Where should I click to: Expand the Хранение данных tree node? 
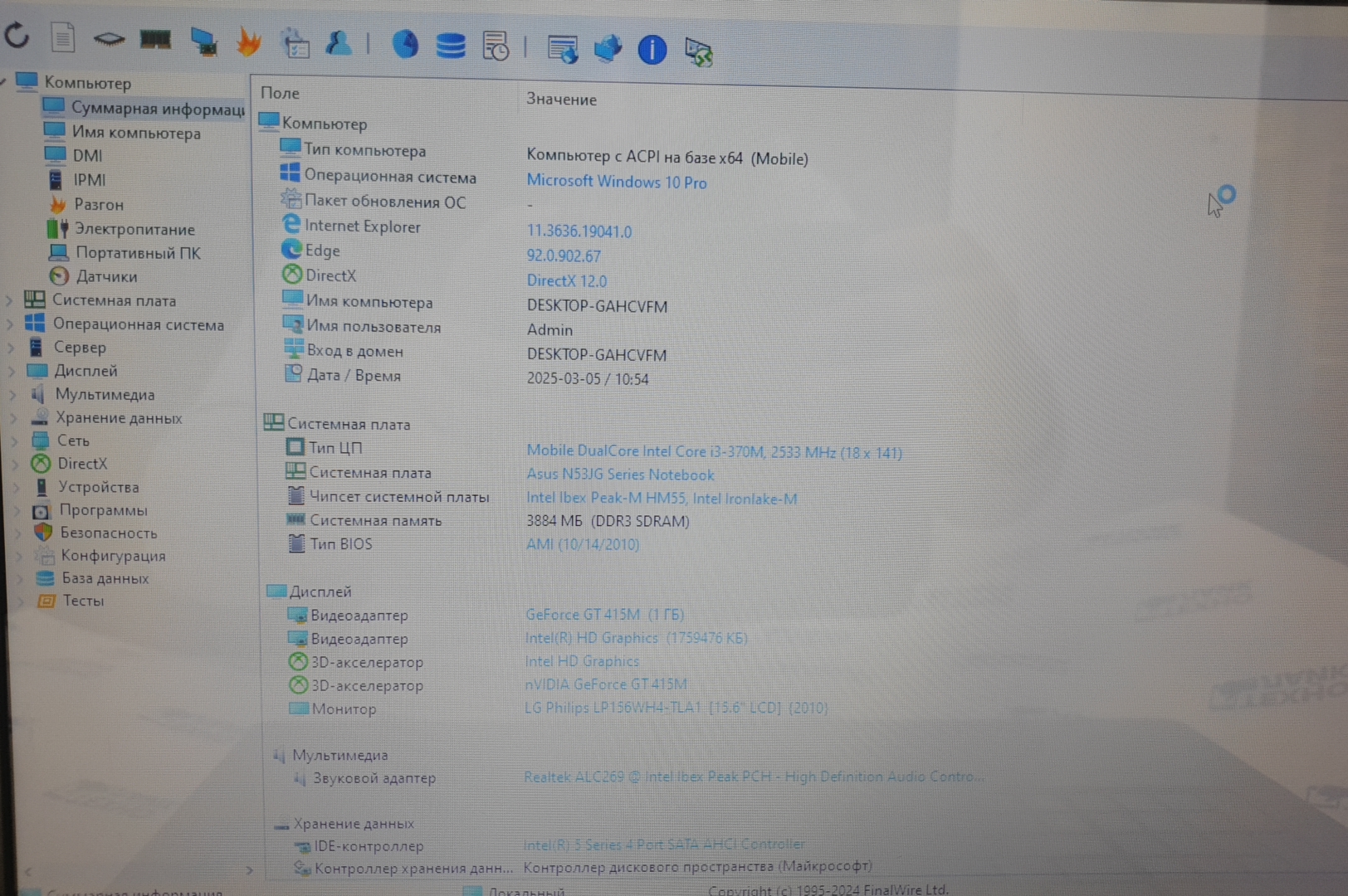[x=15, y=418]
